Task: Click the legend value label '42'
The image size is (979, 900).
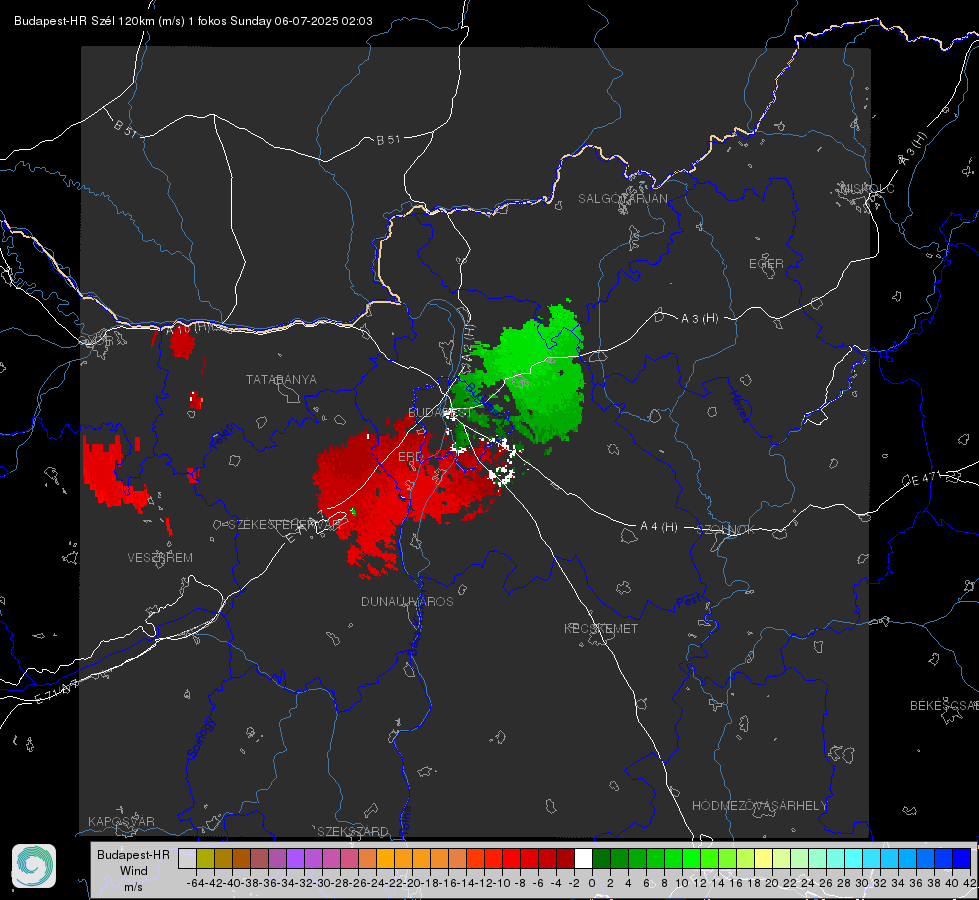Action: 970,883
